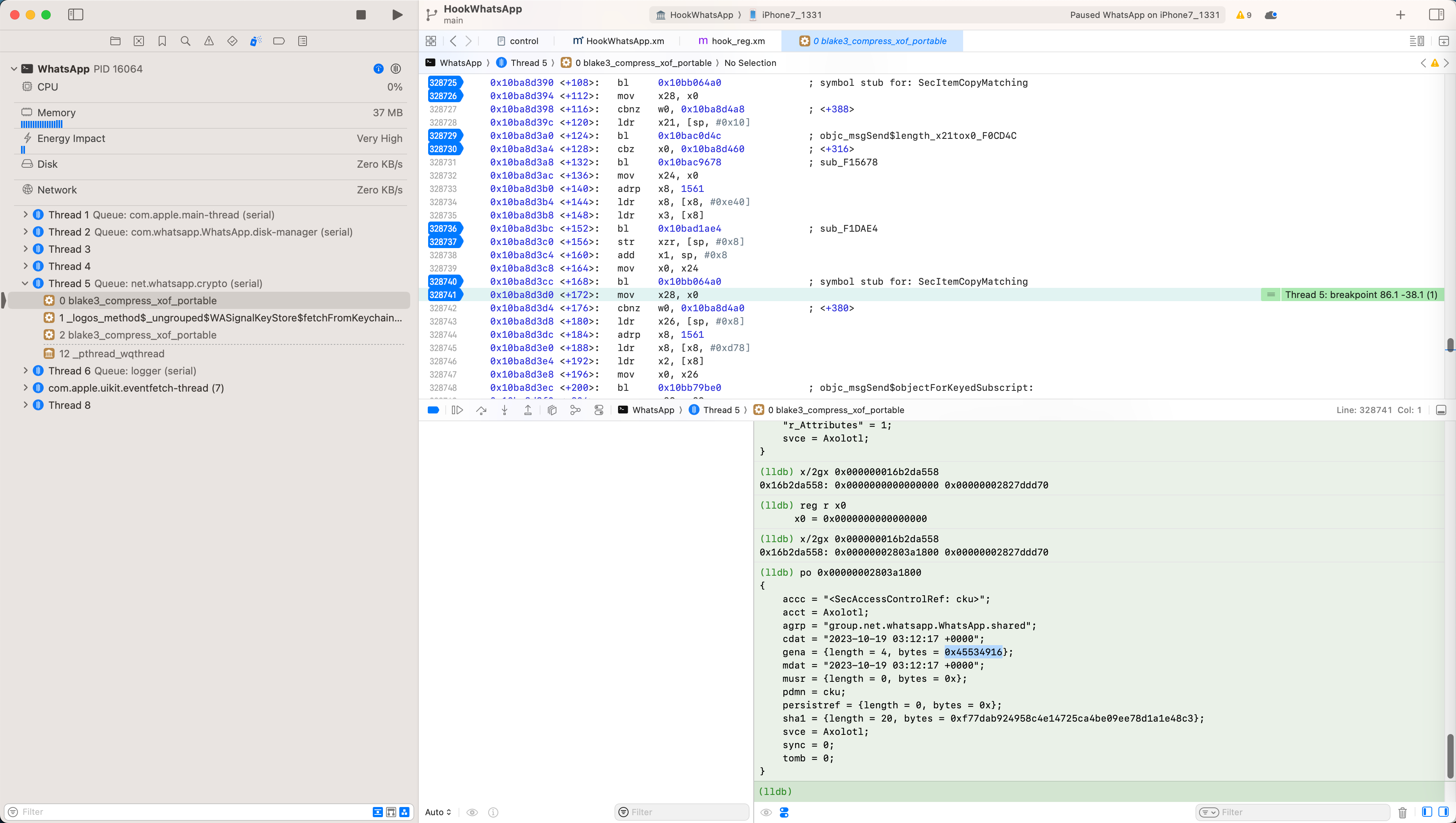Open Environment Overrides button

[x=599, y=410]
